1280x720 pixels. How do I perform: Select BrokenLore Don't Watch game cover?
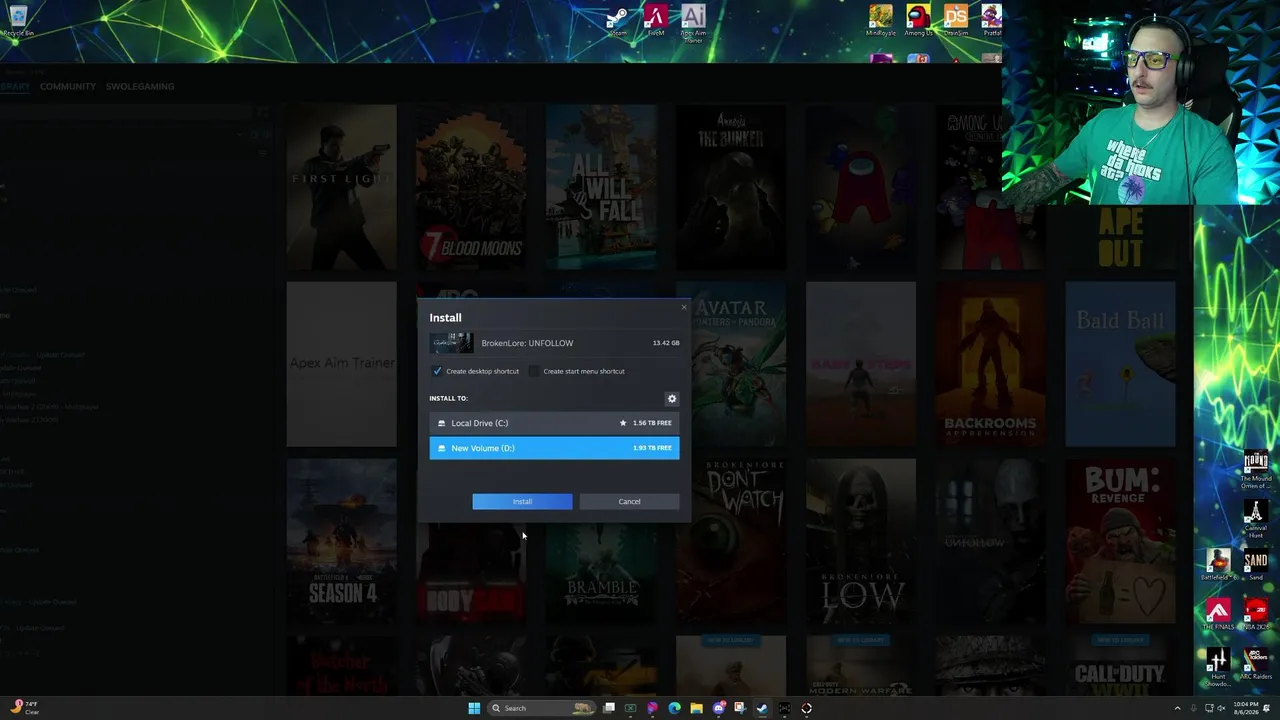[738, 541]
